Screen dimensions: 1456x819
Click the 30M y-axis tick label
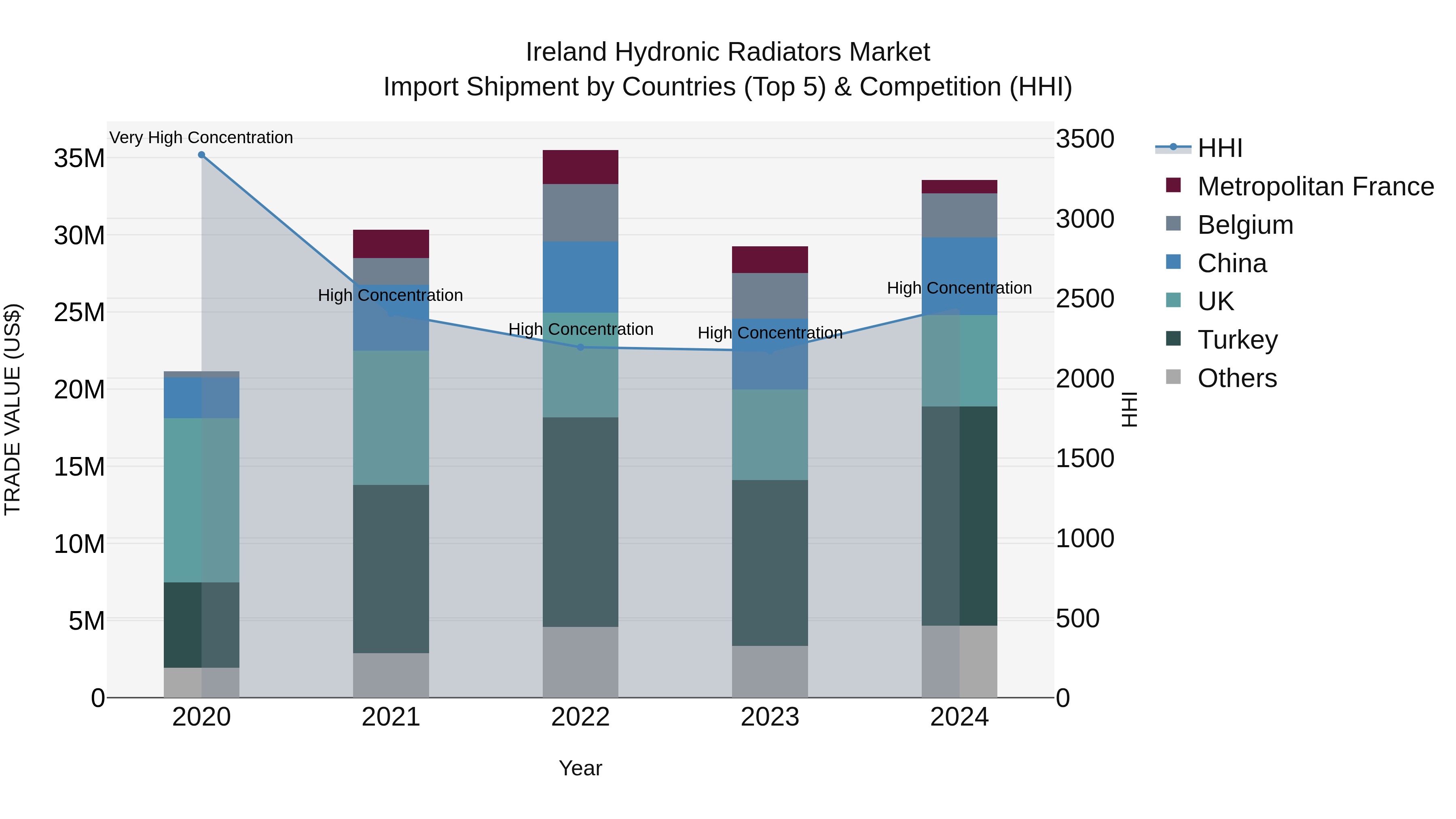pyautogui.click(x=80, y=235)
